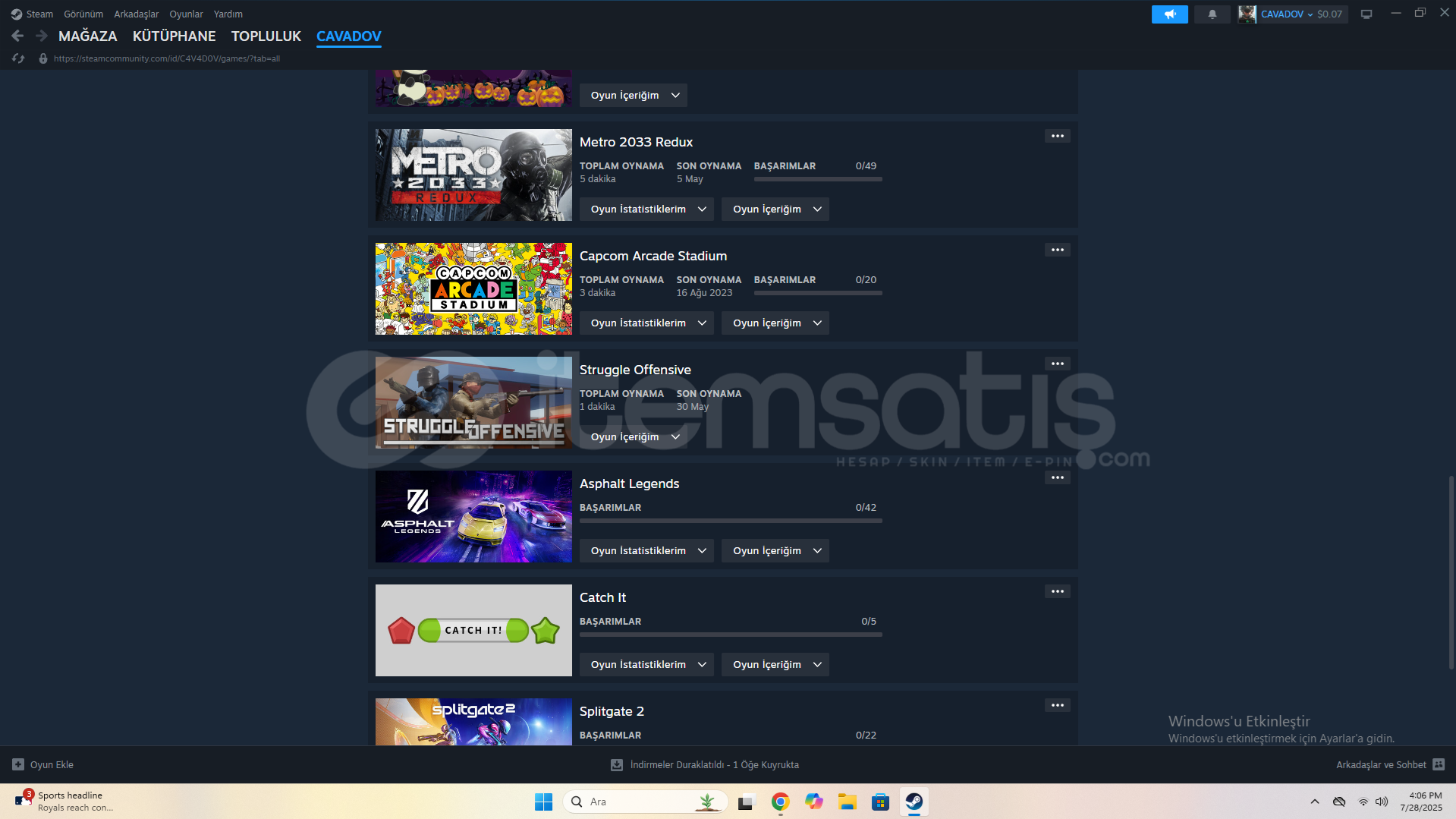Open the Görünüm menu

click(83, 14)
